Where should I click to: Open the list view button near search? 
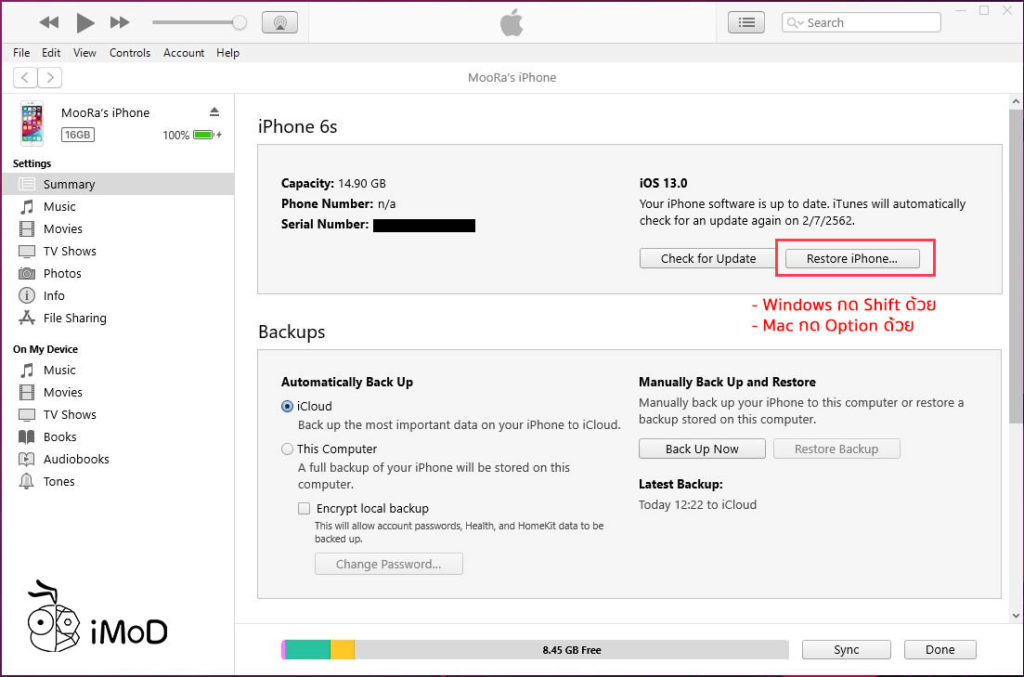pos(746,22)
